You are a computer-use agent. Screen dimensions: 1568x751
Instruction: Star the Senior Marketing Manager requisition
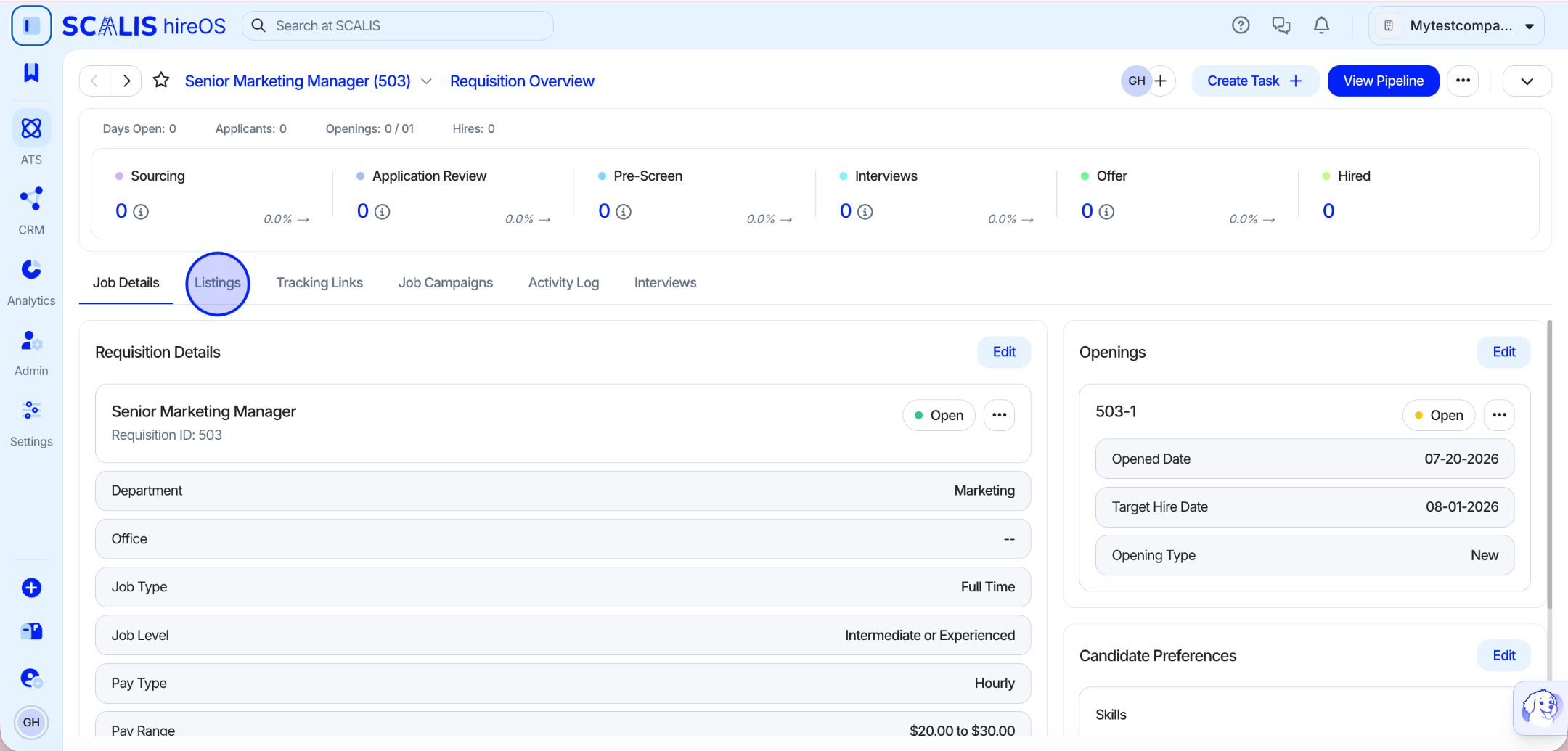pyautogui.click(x=161, y=81)
